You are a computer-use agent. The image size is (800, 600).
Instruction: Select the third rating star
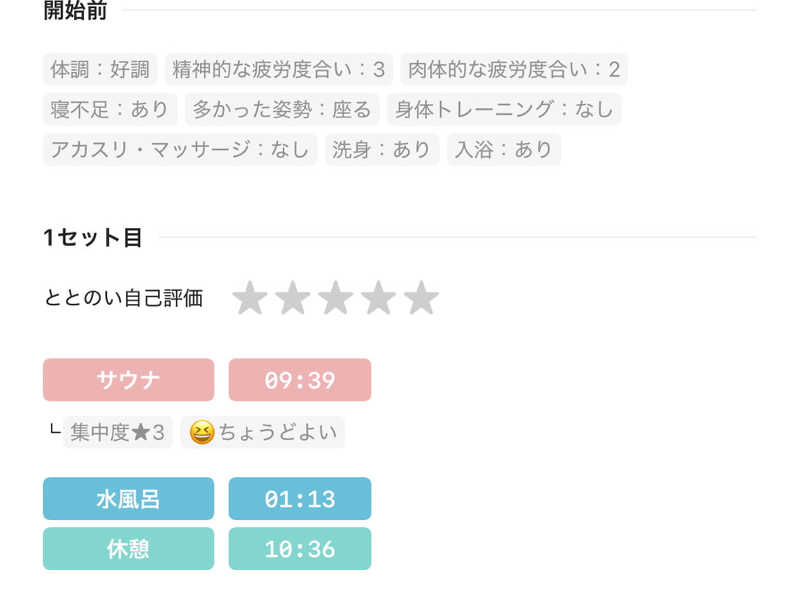point(335,298)
